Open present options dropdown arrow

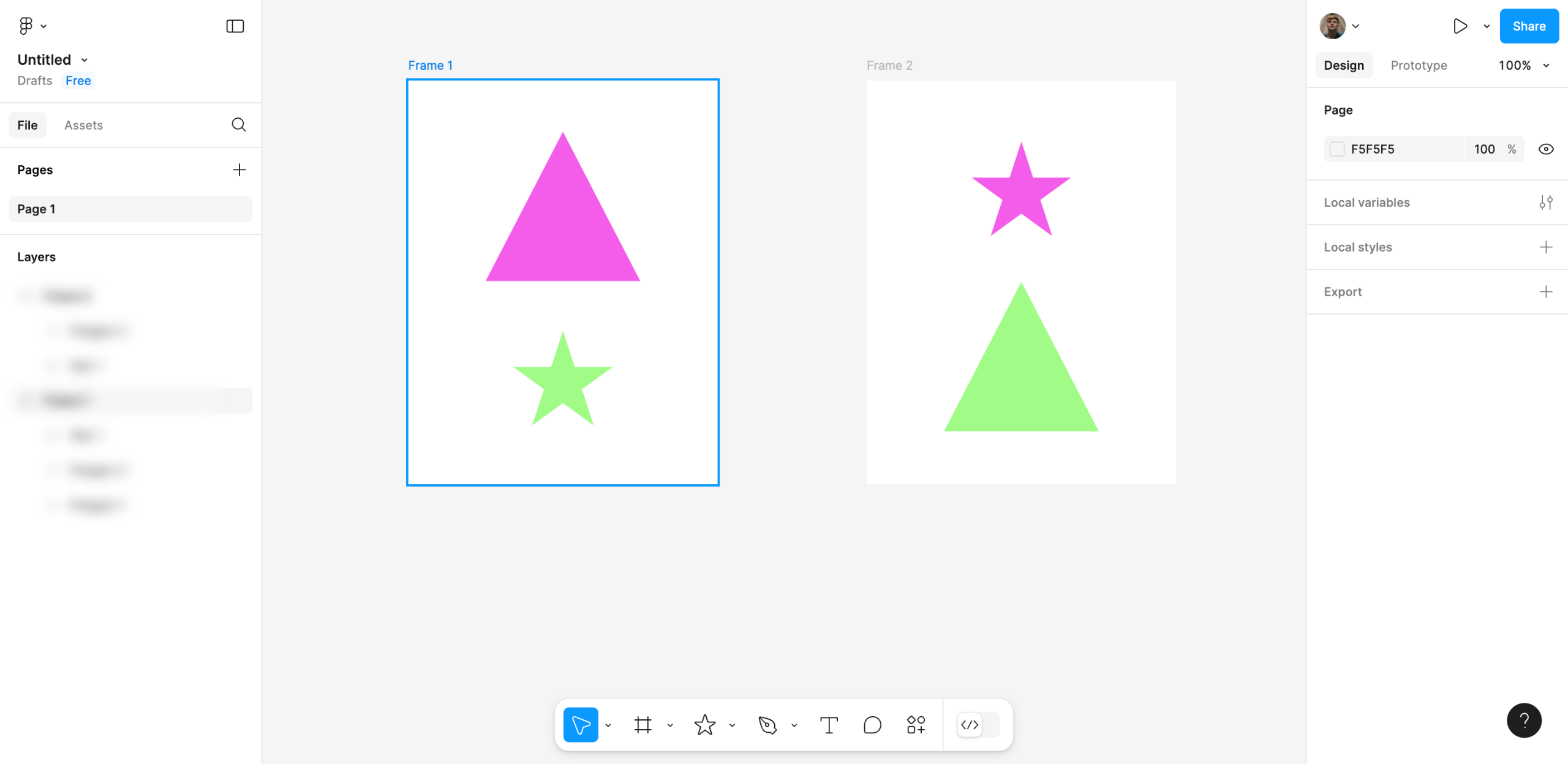tap(1487, 26)
